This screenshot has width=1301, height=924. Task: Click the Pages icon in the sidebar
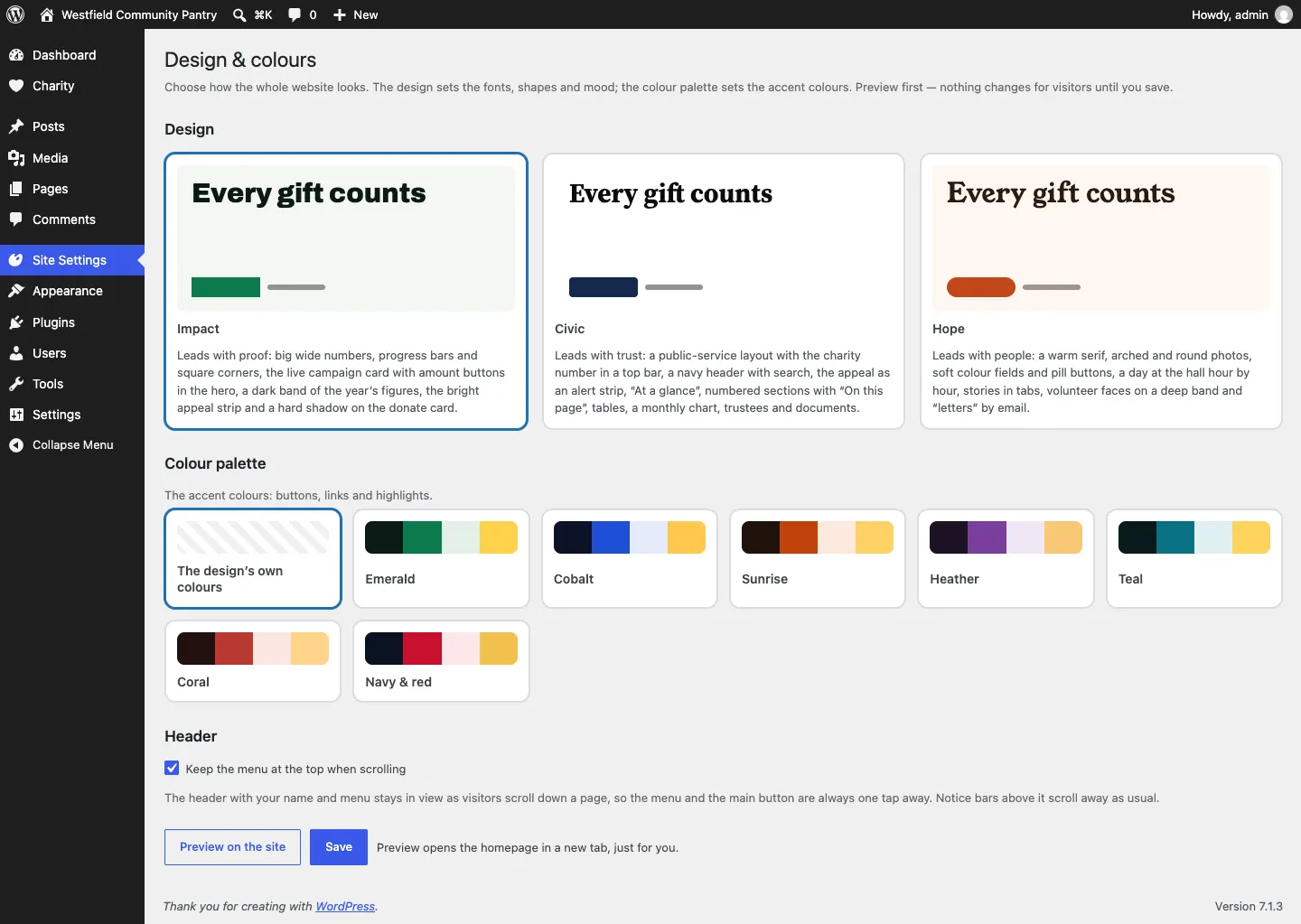click(16, 189)
